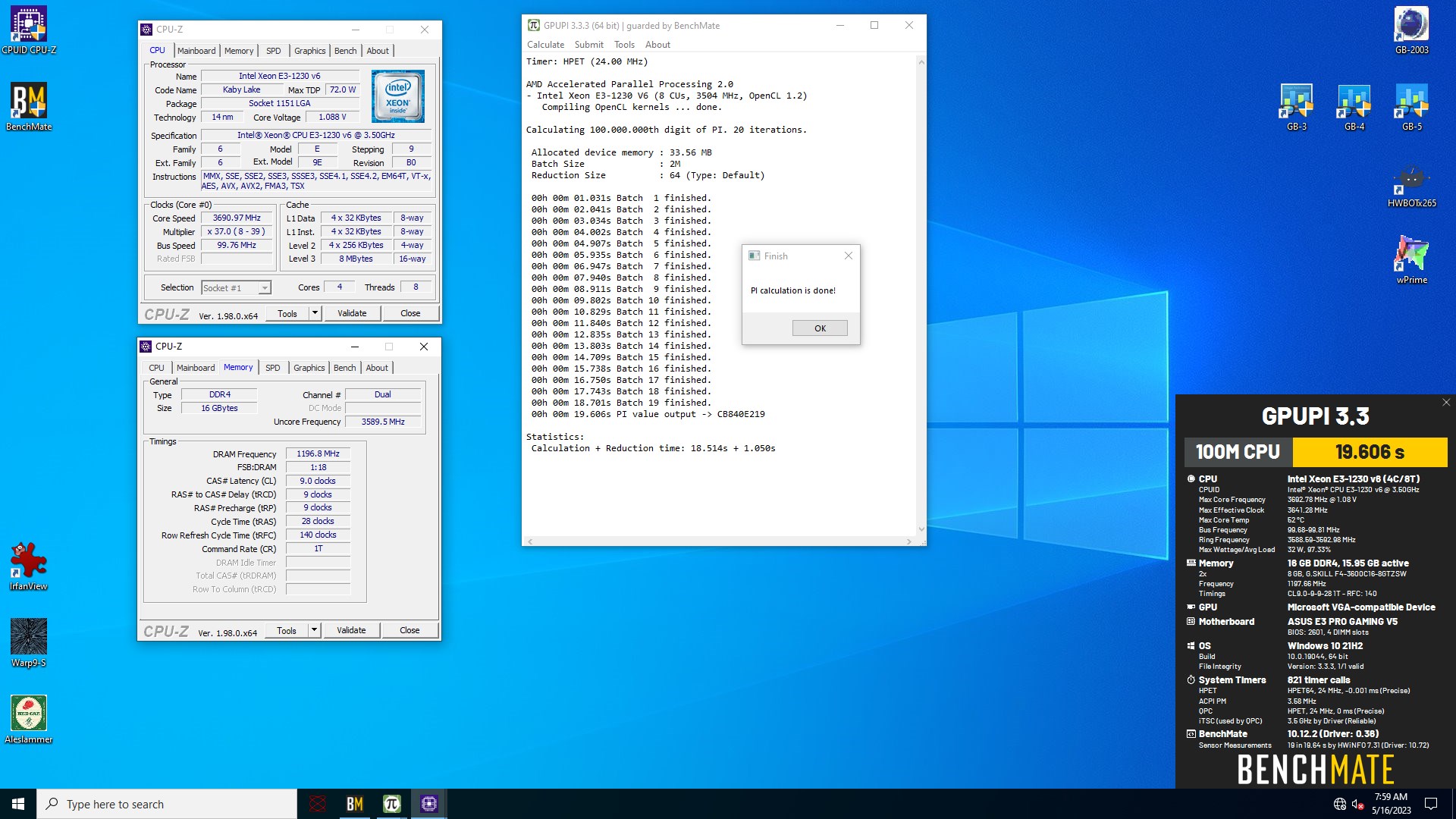Click GPUPI horizontal scrollbar right arrow

click(908, 541)
